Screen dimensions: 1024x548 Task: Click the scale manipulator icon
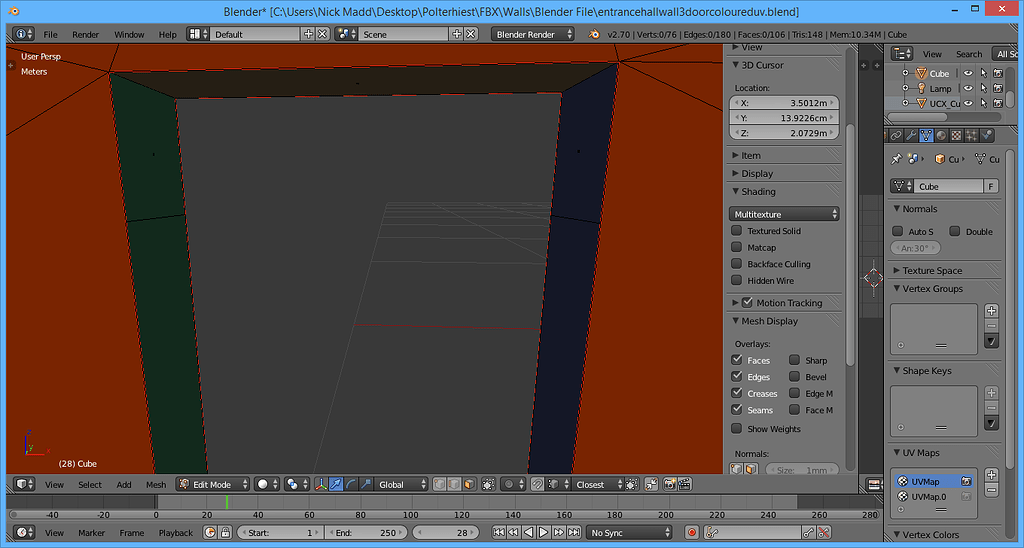point(366,485)
